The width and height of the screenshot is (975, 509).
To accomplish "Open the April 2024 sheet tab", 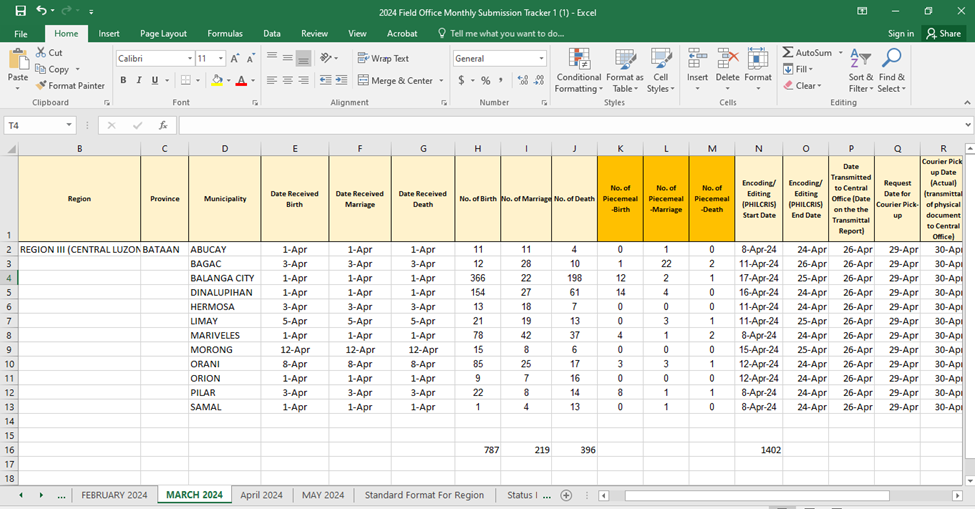I will pos(263,495).
